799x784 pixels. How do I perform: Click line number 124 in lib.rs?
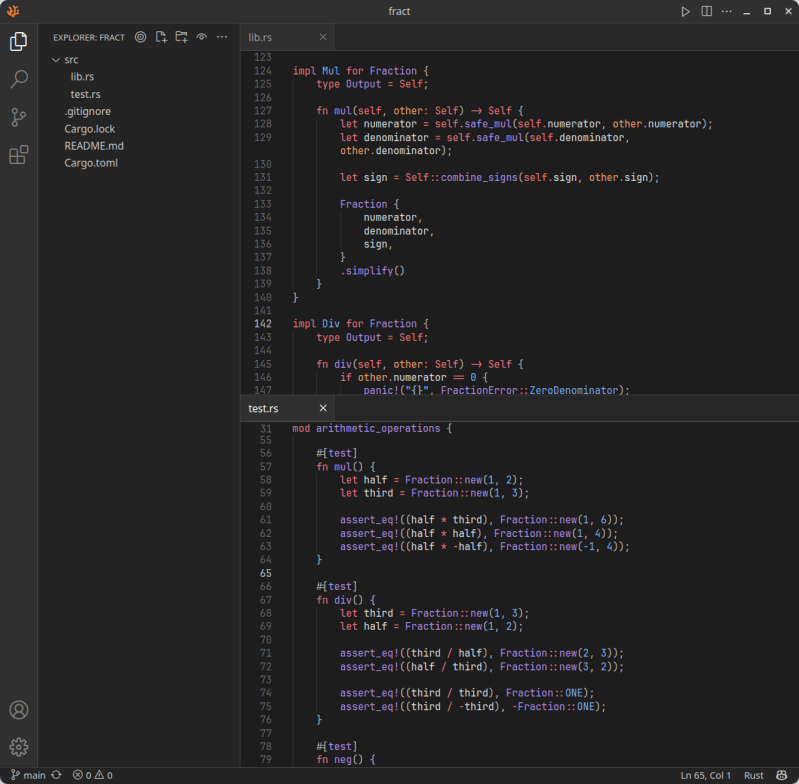(262, 71)
